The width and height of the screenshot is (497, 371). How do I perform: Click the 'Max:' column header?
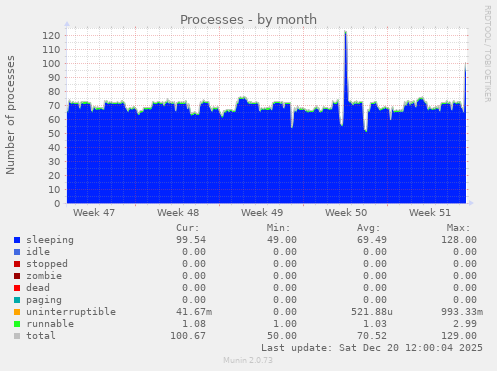tap(458, 228)
